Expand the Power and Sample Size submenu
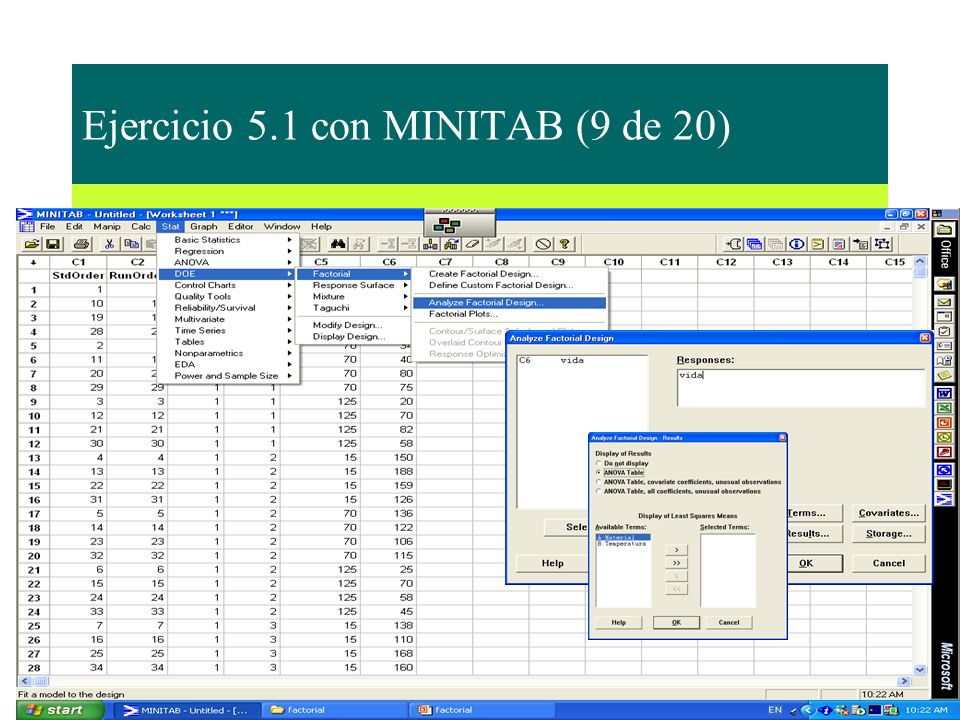The image size is (960, 720). [x=228, y=376]
